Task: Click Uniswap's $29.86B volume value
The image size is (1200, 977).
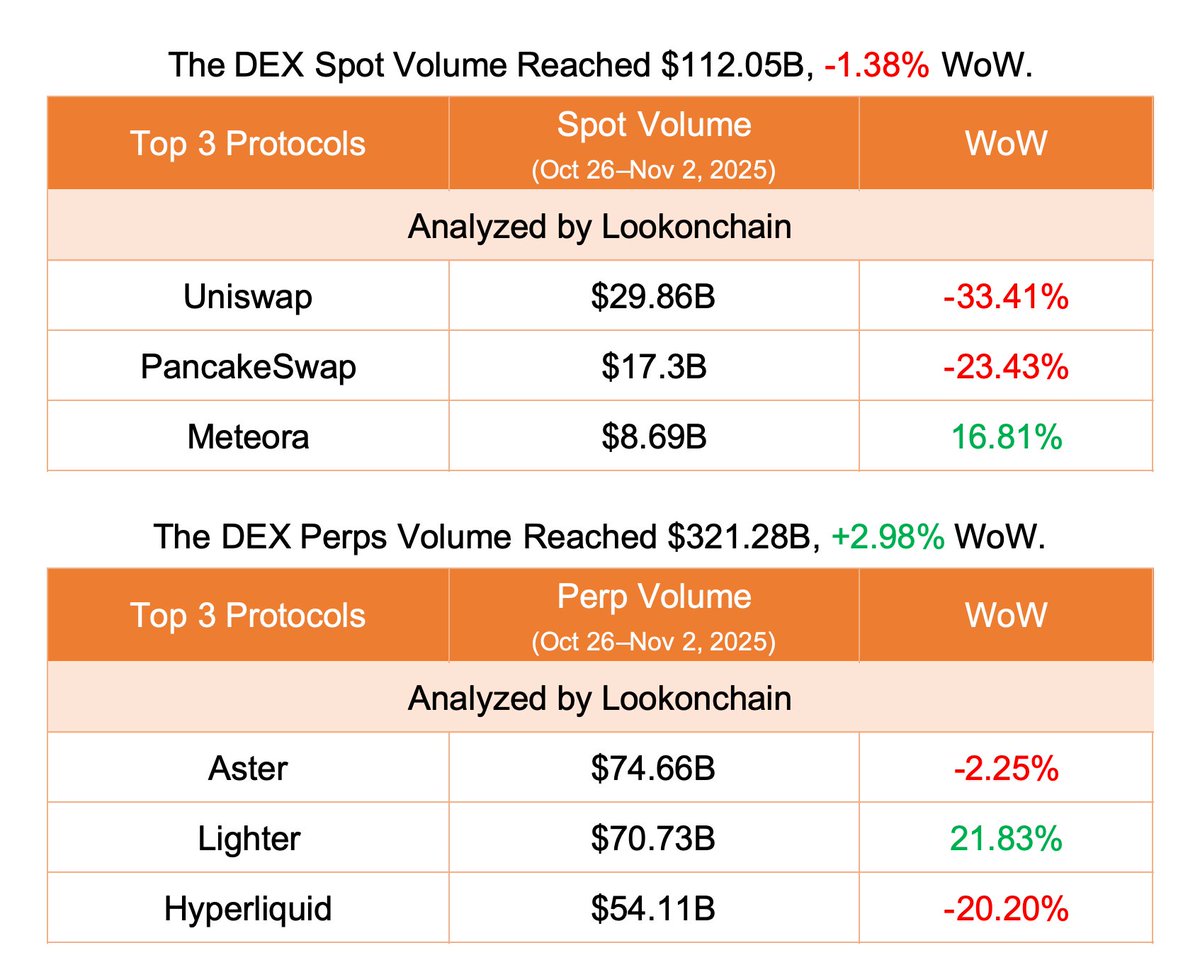Action: click(653, 296)
